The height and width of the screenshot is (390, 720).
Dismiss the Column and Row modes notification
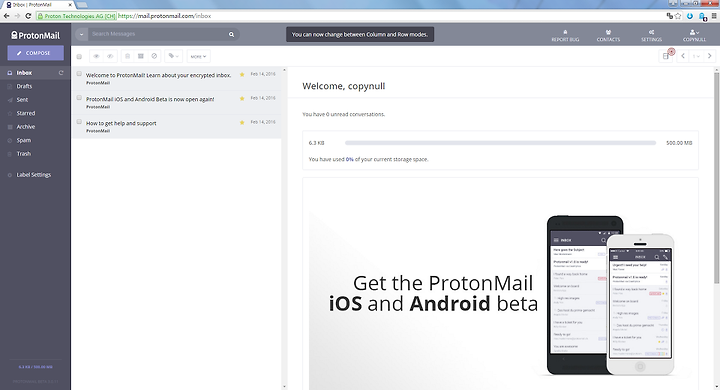point(360,34)
